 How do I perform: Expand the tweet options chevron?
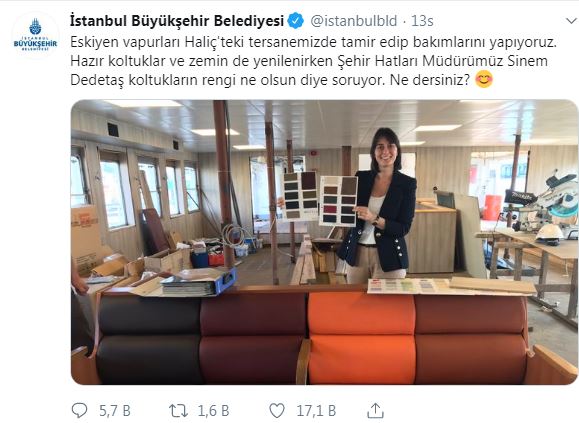pos(571,21)
